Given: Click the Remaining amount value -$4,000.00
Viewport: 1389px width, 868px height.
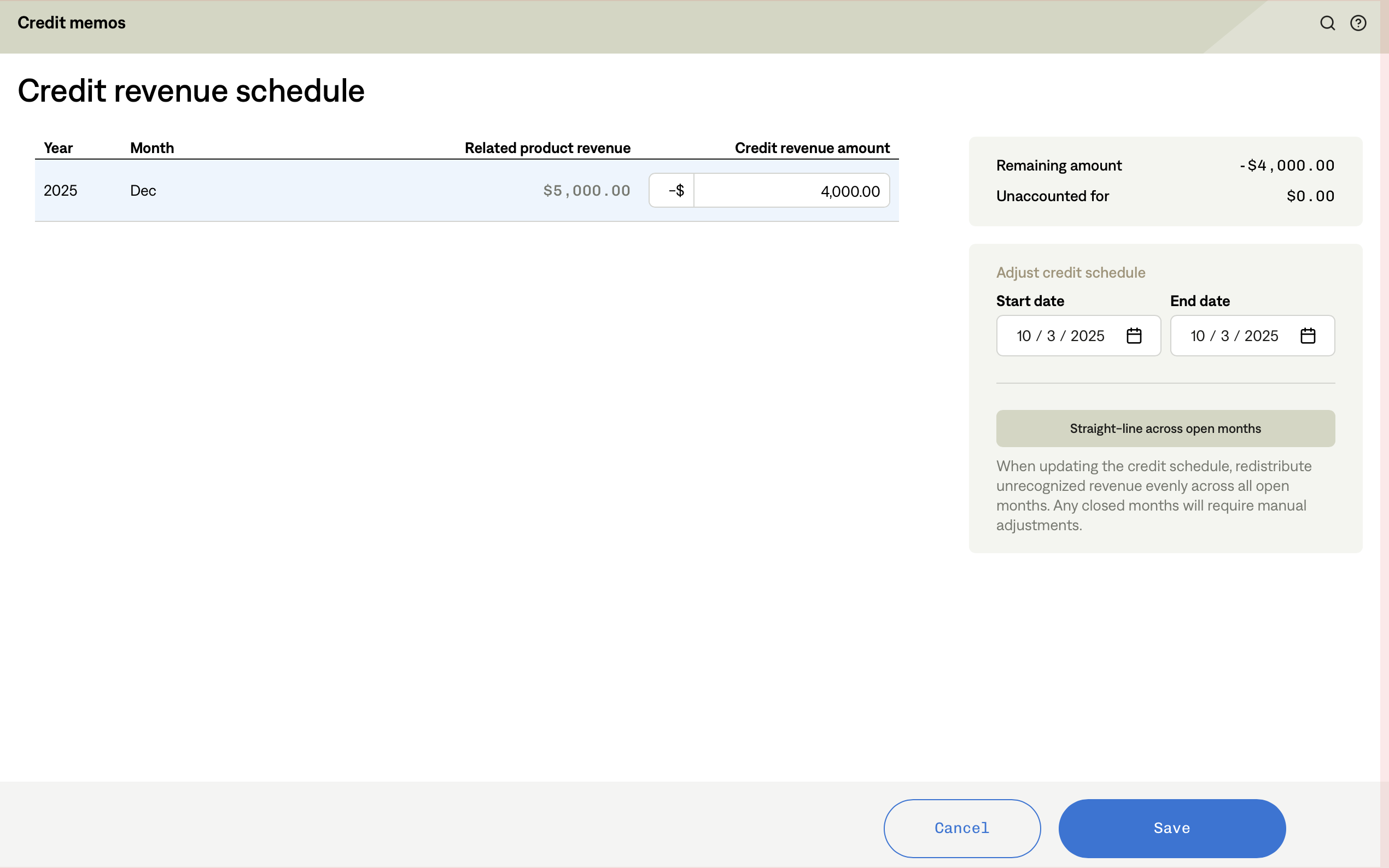Looking at the screenshot, I should point(1286,165).
